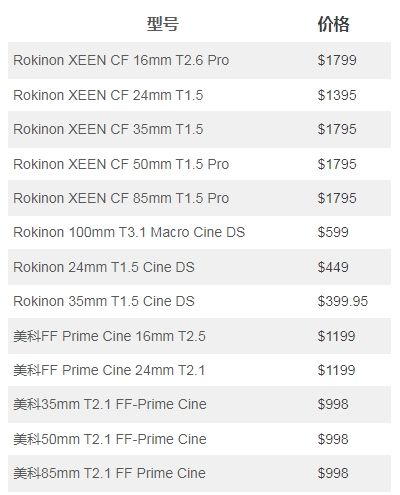Click the 价格 column header
400x495 pixels.
tap(333, 24)
